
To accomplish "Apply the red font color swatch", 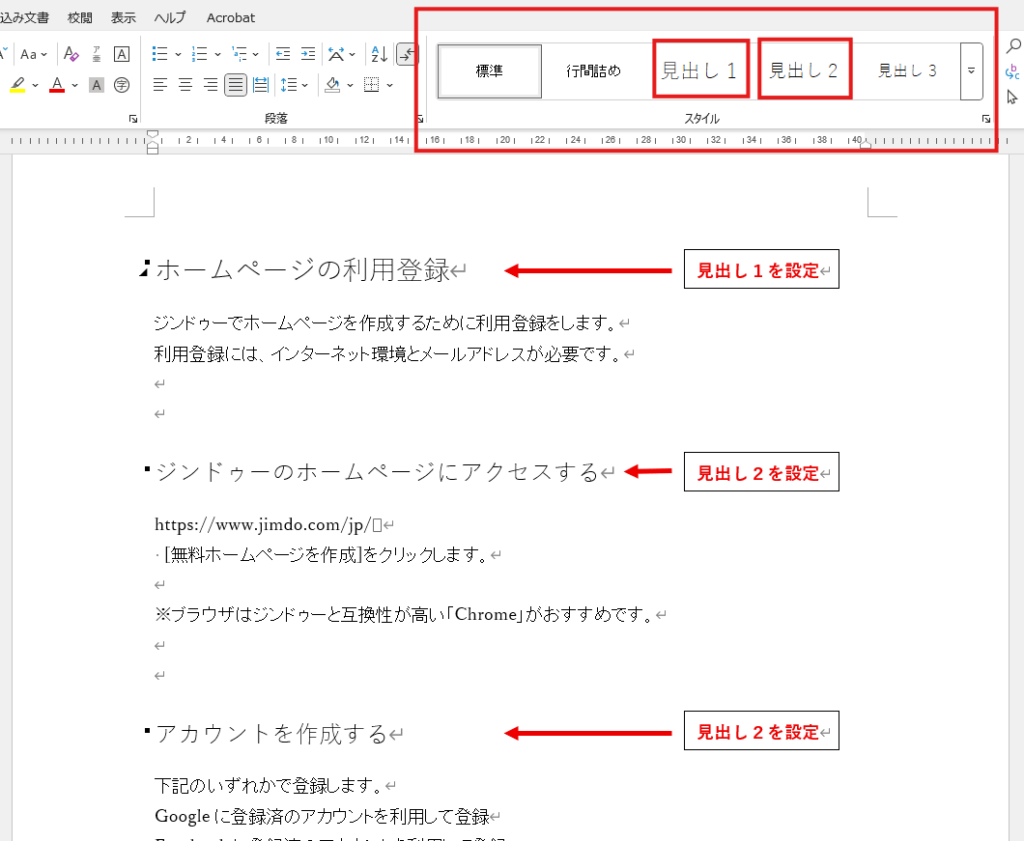I will tap(57, 85).
